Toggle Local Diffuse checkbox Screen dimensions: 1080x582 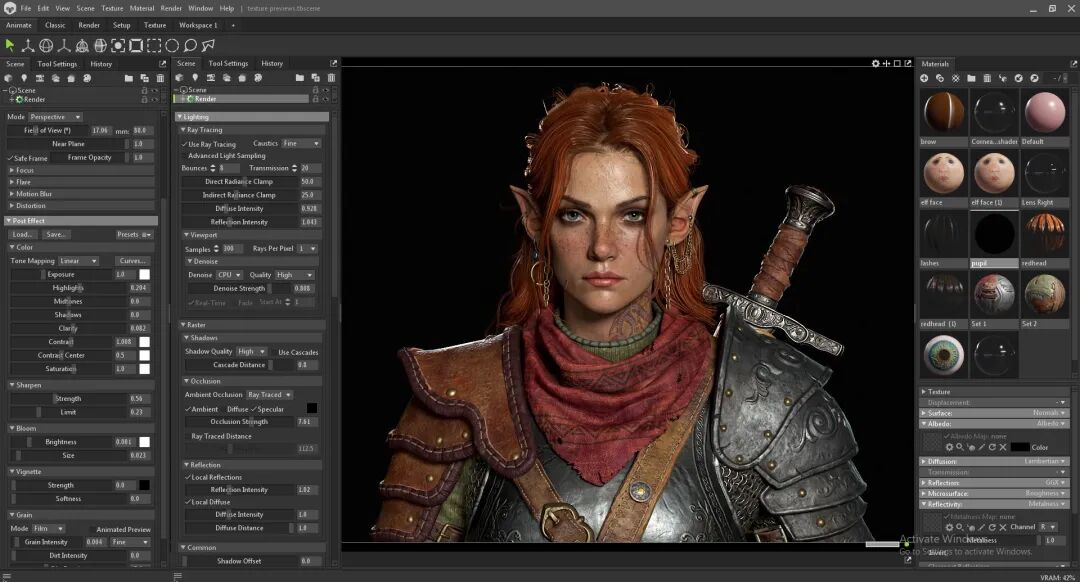[188, 502]
